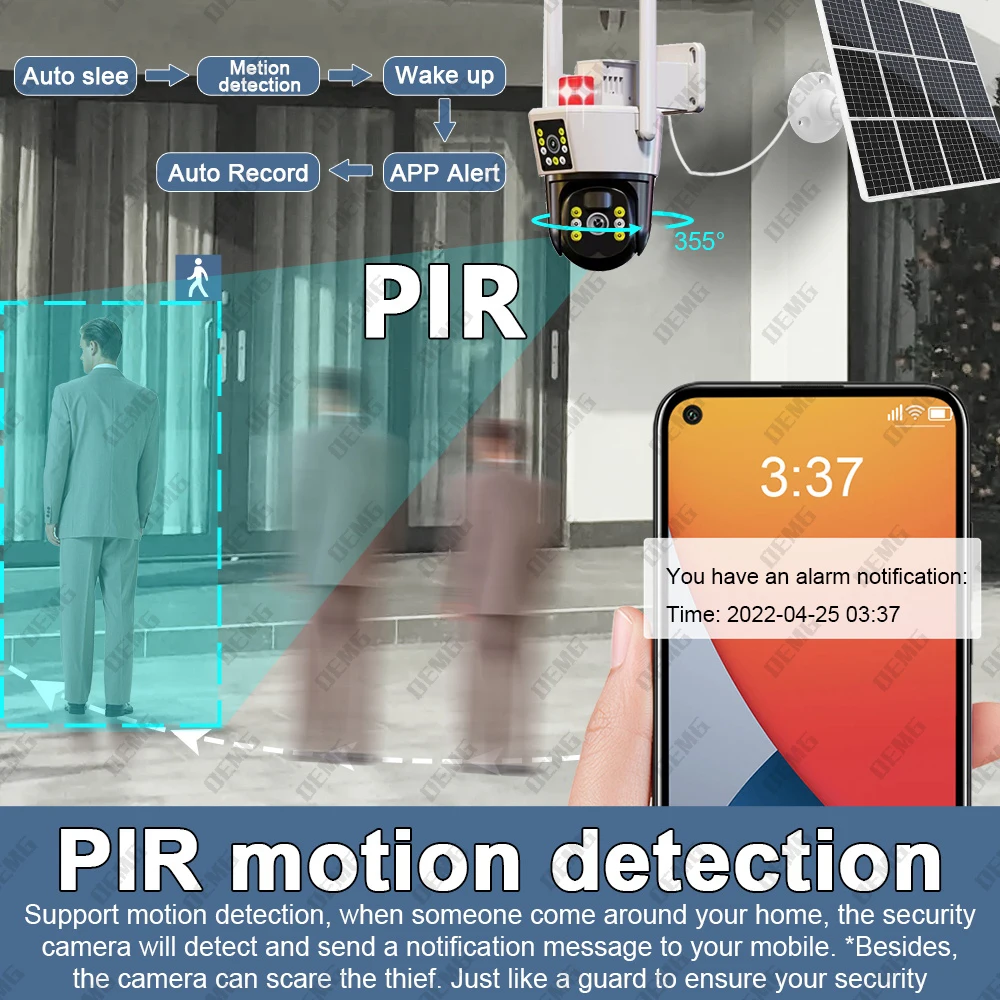Tap the phone's Wi-Fi status icon
Viewport: 1000px width, 1000px height.
click(915, 413)
